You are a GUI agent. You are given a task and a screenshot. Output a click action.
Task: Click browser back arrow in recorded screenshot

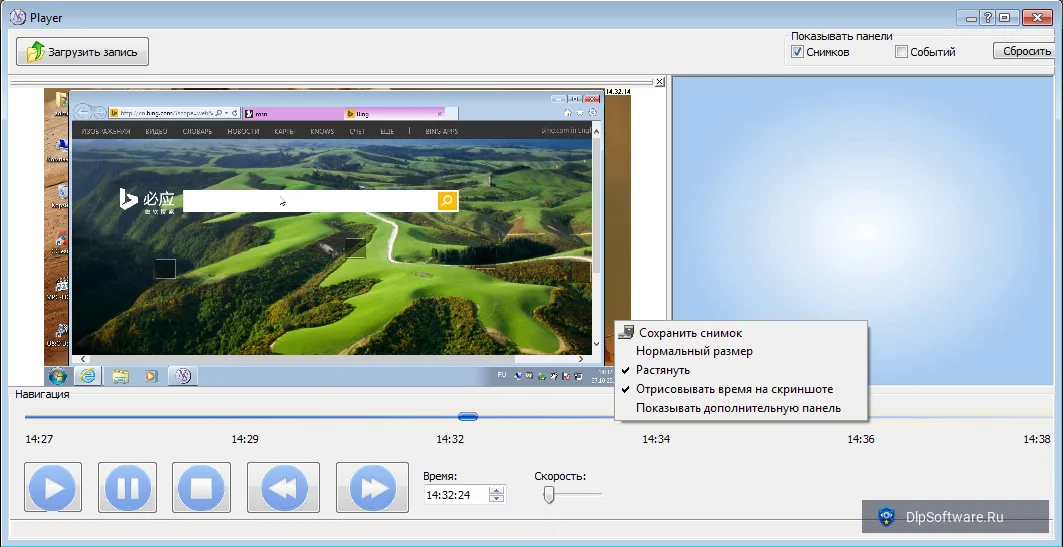pyautogui.click(x=82, y=112)
